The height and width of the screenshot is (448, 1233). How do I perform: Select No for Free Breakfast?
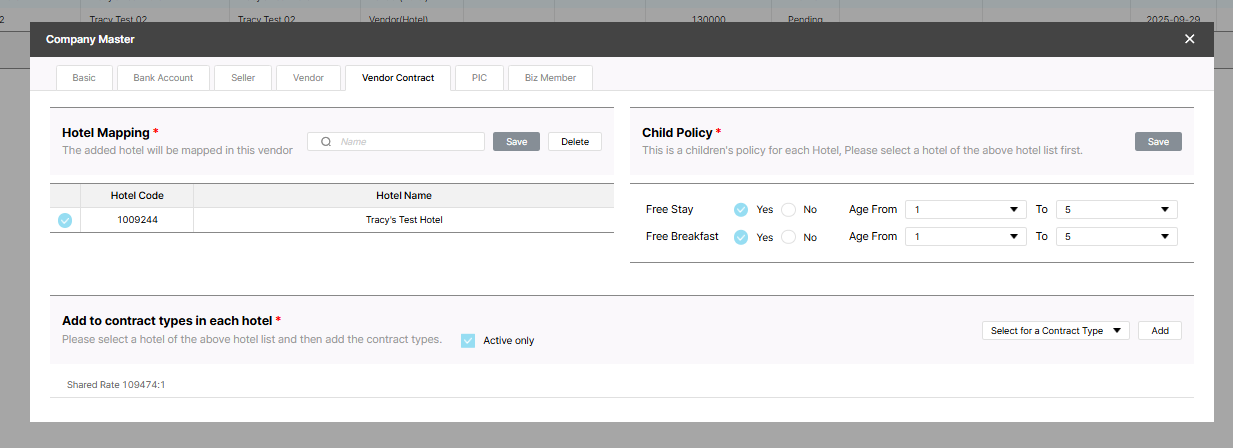[788, 237]
